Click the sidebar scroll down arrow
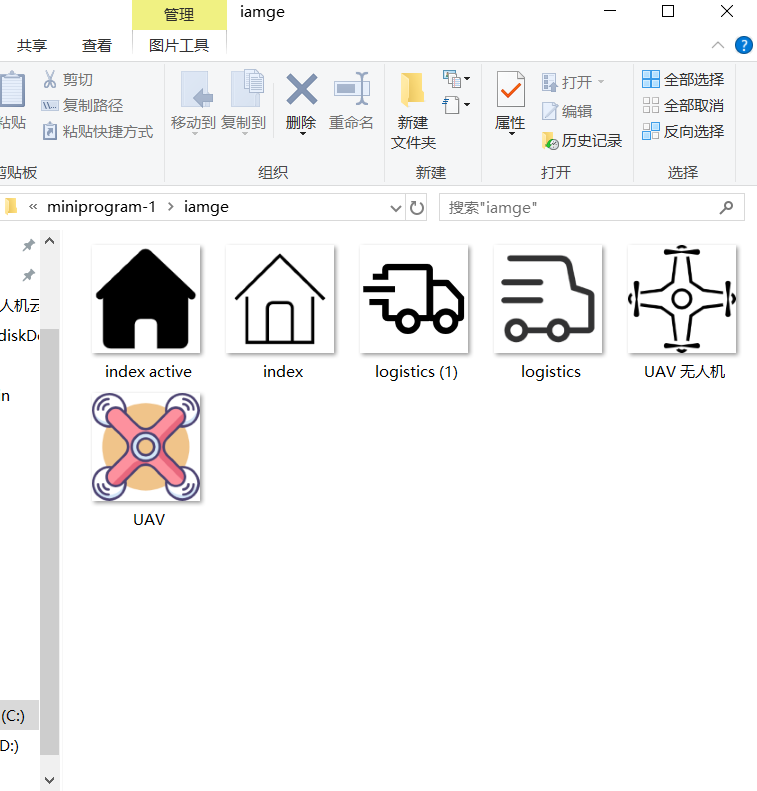757x791 pixels. point(49,780)
